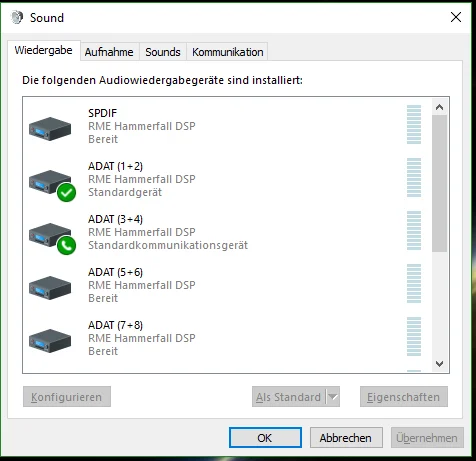Viewport: 476px width, 461px height.
Task: Click 'RME Hammerfall DSP' under ADAT (7+8)
Action: point(142,338)
